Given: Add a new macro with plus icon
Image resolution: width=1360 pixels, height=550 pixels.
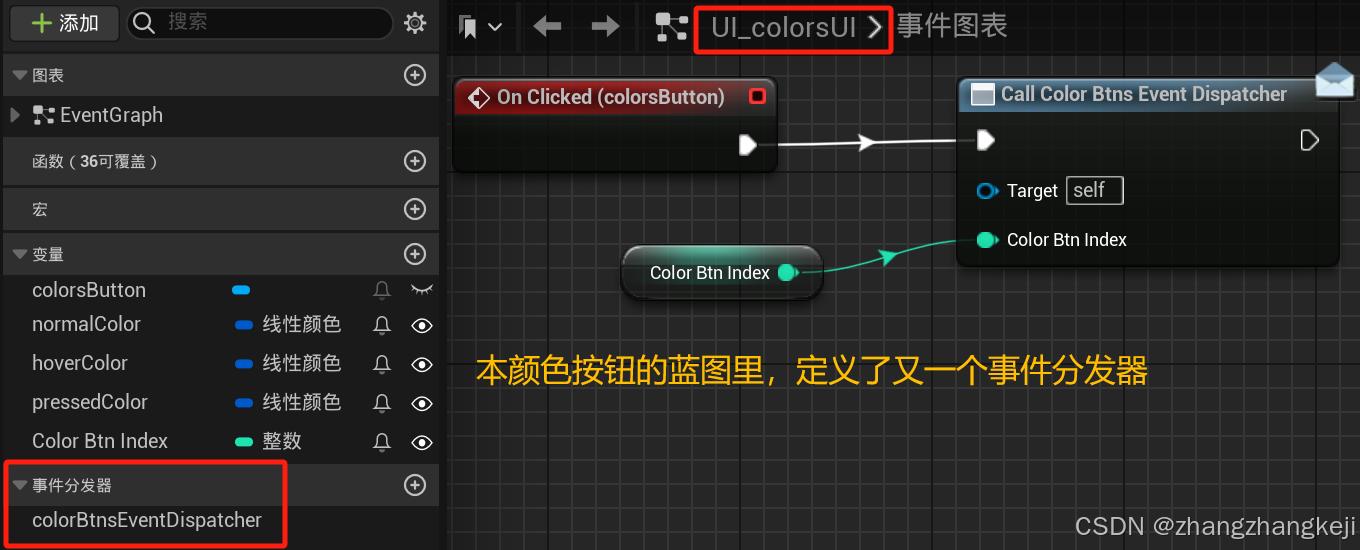Looking at the screenshot, I should point(415,209).
